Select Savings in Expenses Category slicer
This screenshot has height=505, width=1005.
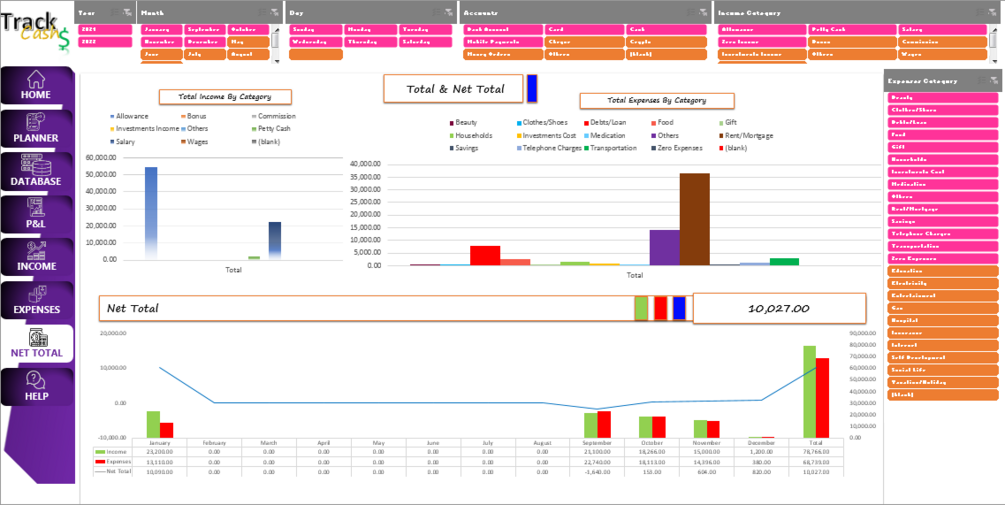[943, 221]
